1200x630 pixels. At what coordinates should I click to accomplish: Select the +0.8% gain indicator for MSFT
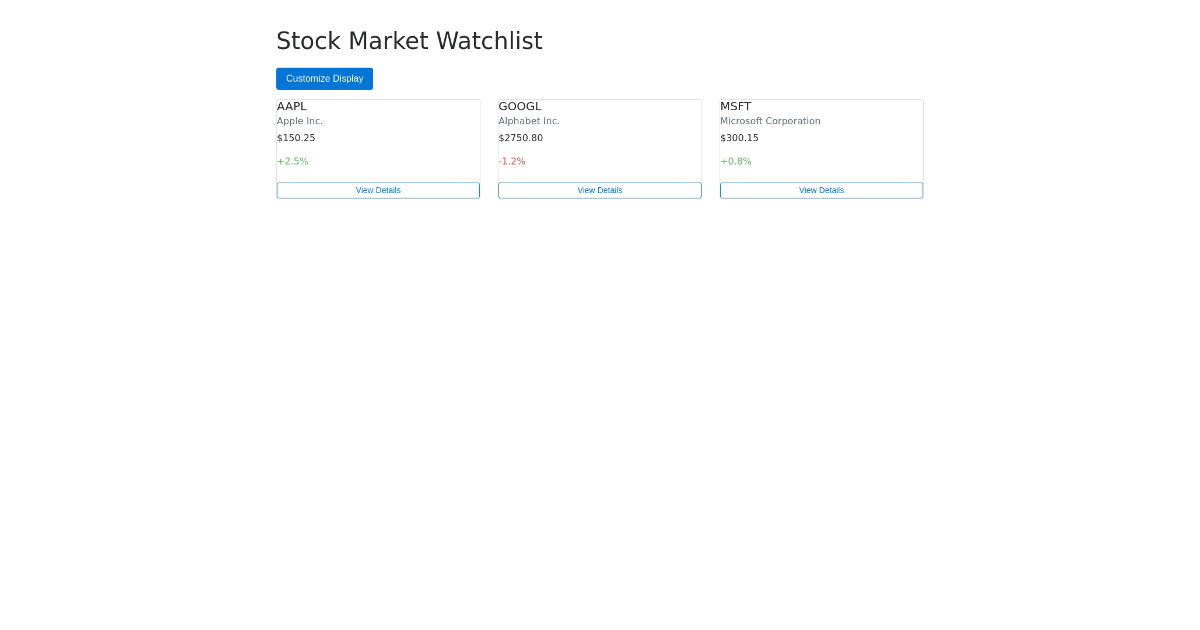pyautogui.click(x=736, y=161)
